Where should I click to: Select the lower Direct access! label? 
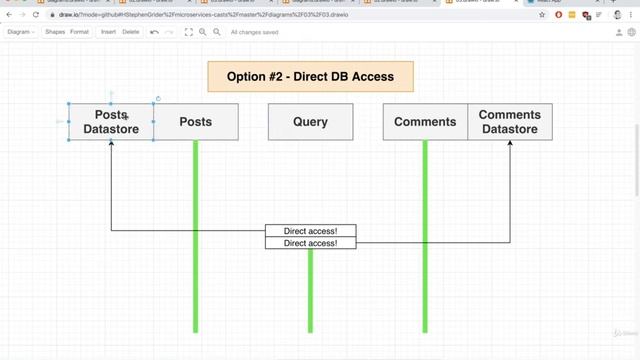[311, 243]
